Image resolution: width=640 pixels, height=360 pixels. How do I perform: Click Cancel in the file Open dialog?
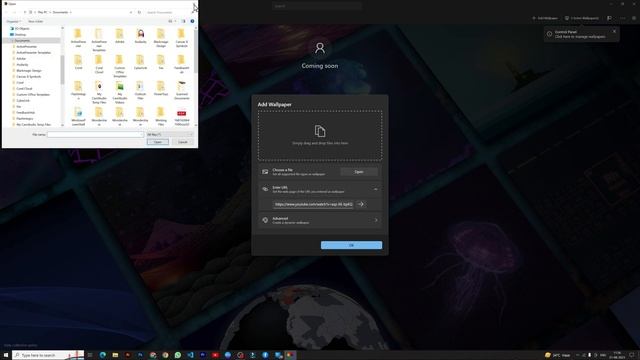tap(182, 142)
